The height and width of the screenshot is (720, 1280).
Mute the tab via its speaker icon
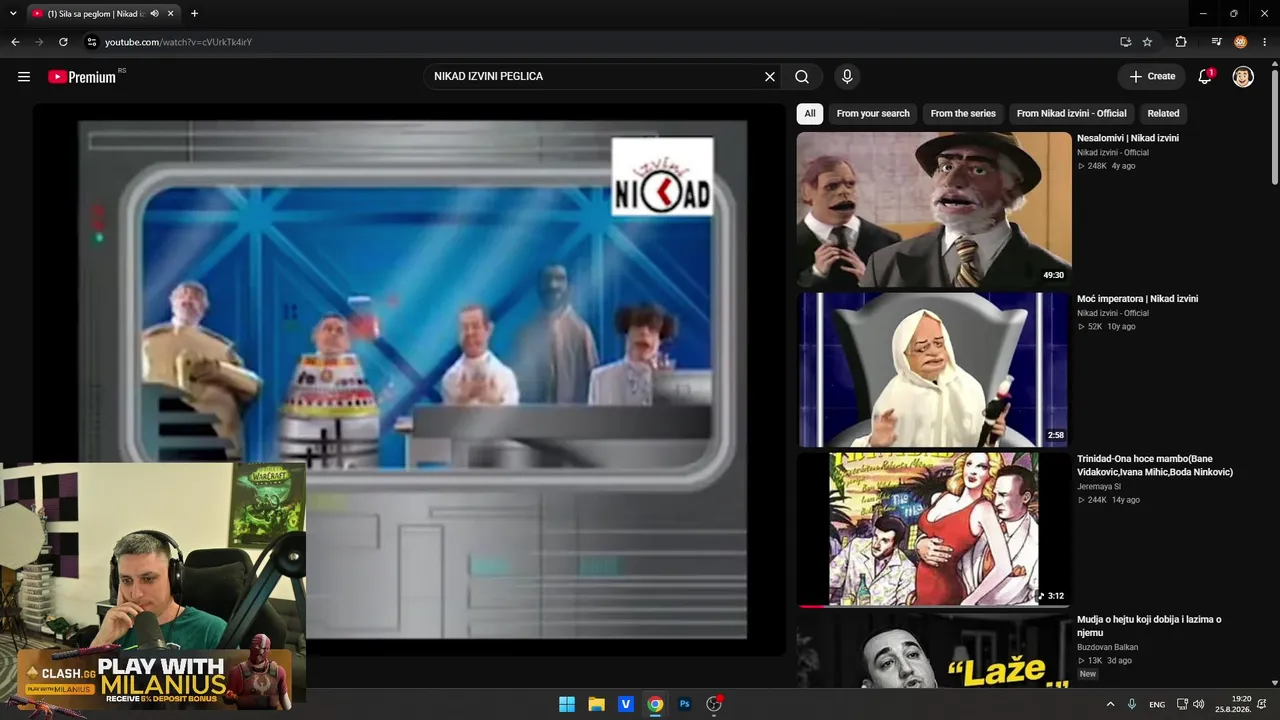point(154,14)
